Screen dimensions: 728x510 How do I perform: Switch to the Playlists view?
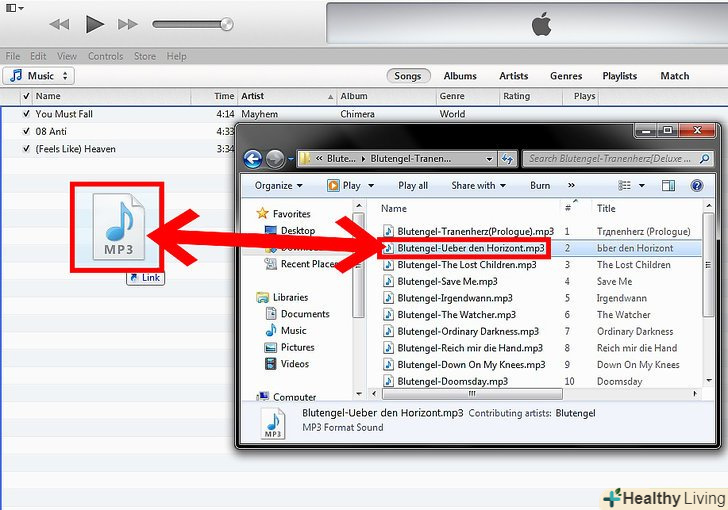(620, 76)
